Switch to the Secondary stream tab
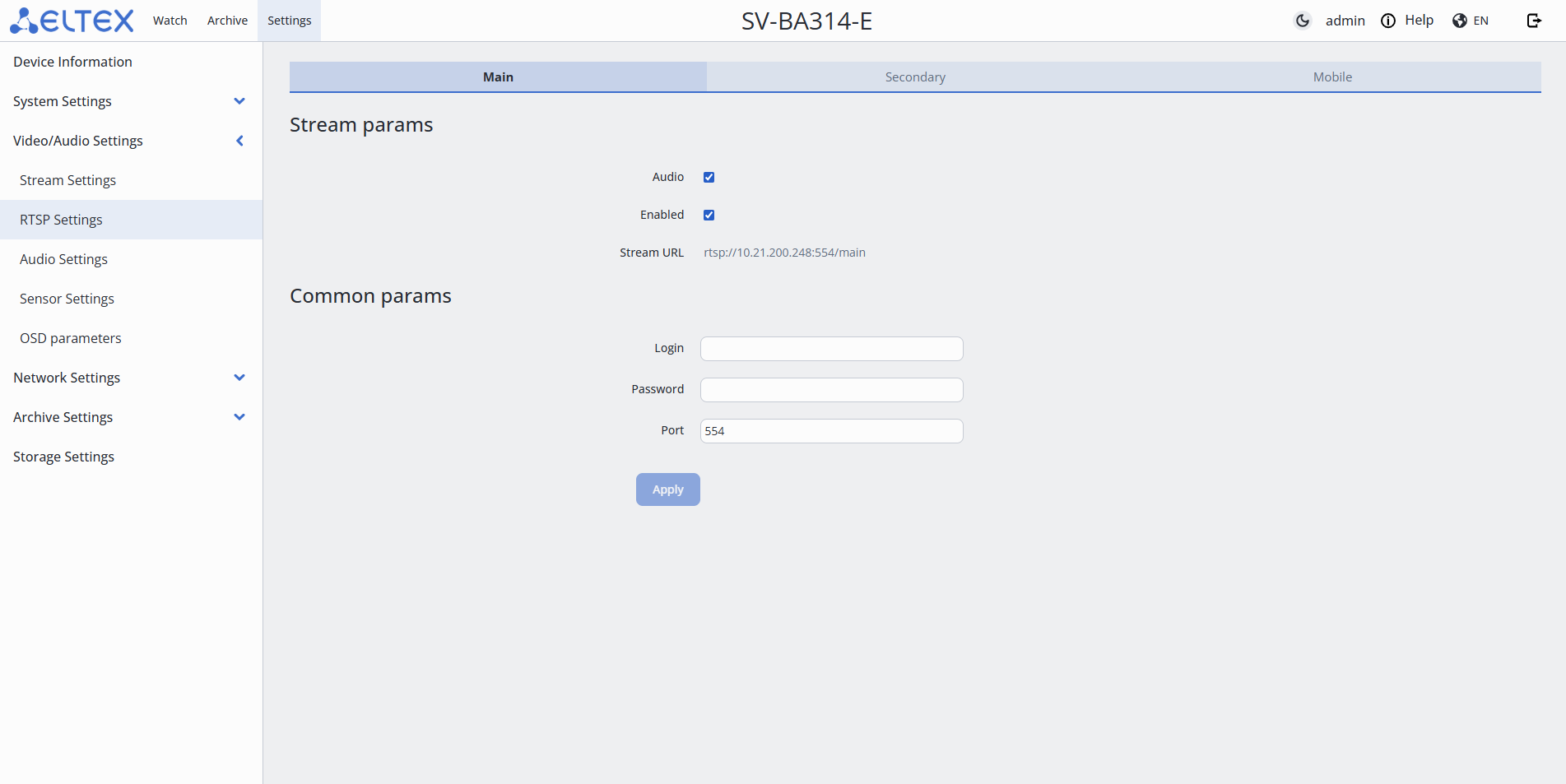1566x784 pixels. point(915,77)
